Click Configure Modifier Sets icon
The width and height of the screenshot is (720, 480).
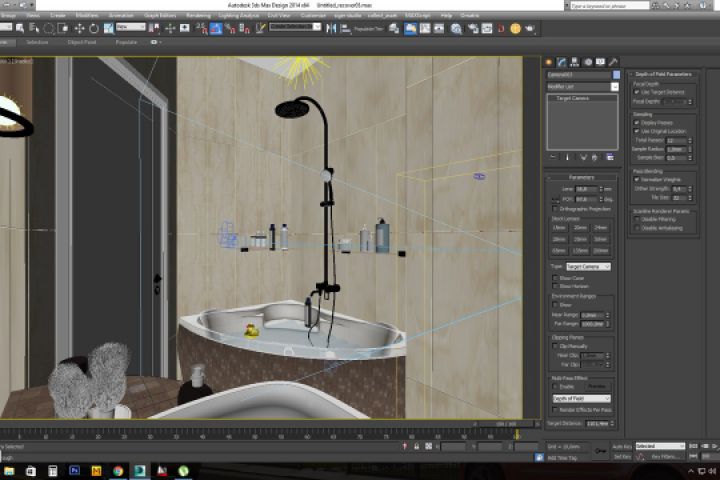point(610,157)
